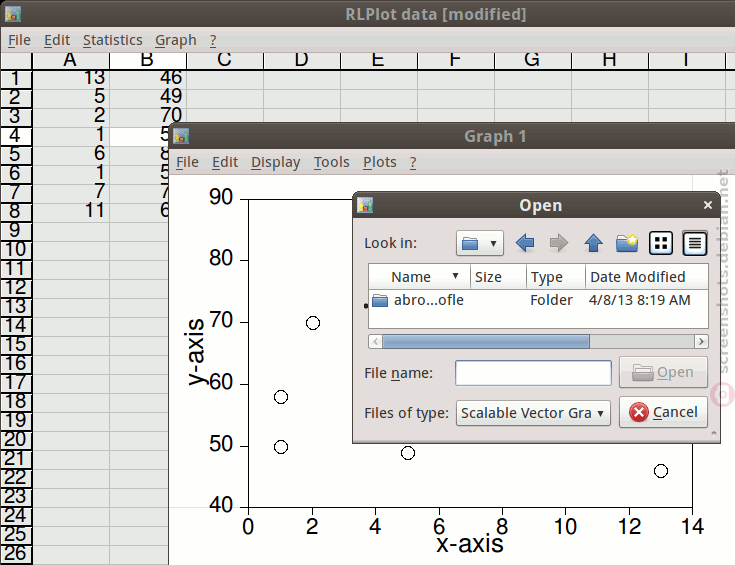Select column G header in spreadsheet

[x=532, y=60]
